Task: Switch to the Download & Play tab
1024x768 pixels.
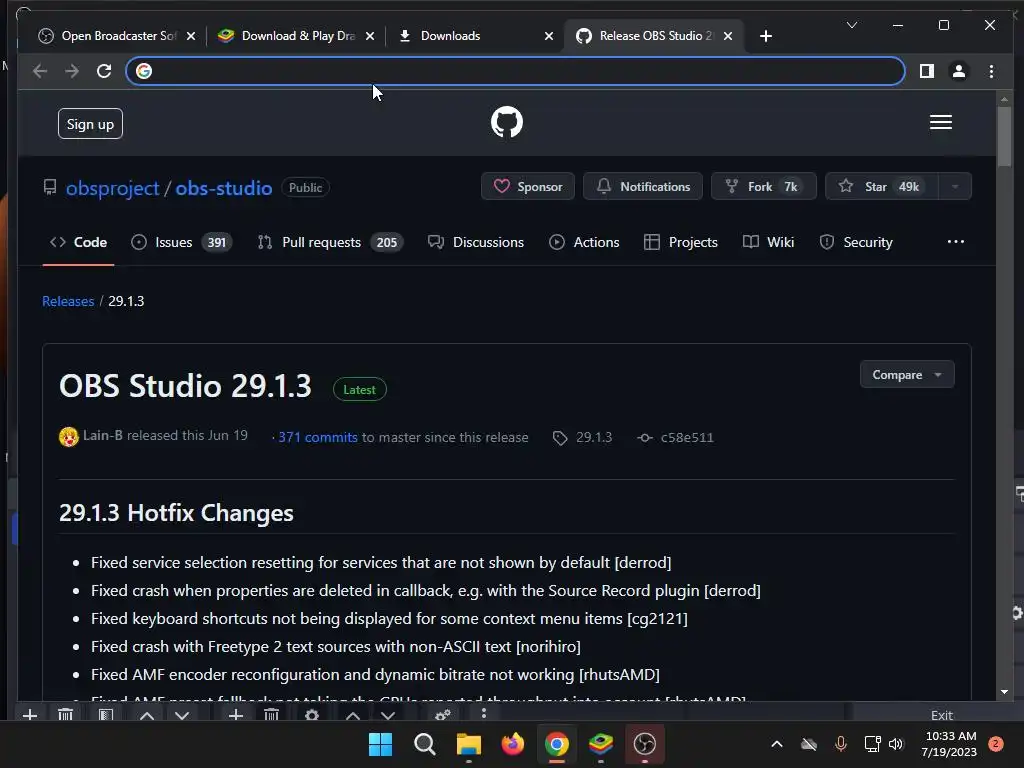Action: 297,36
